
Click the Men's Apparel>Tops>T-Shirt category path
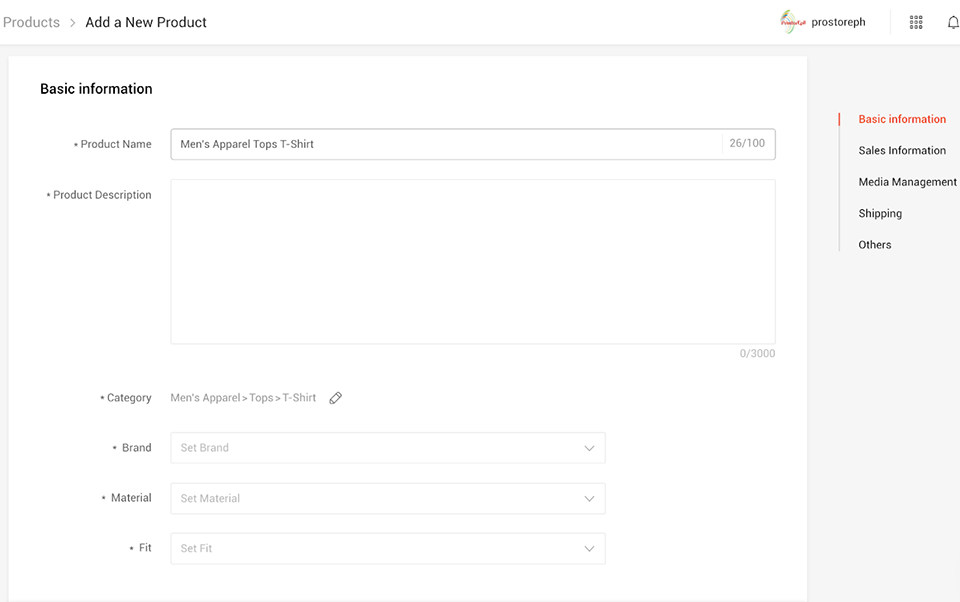(x=243, y=398)
